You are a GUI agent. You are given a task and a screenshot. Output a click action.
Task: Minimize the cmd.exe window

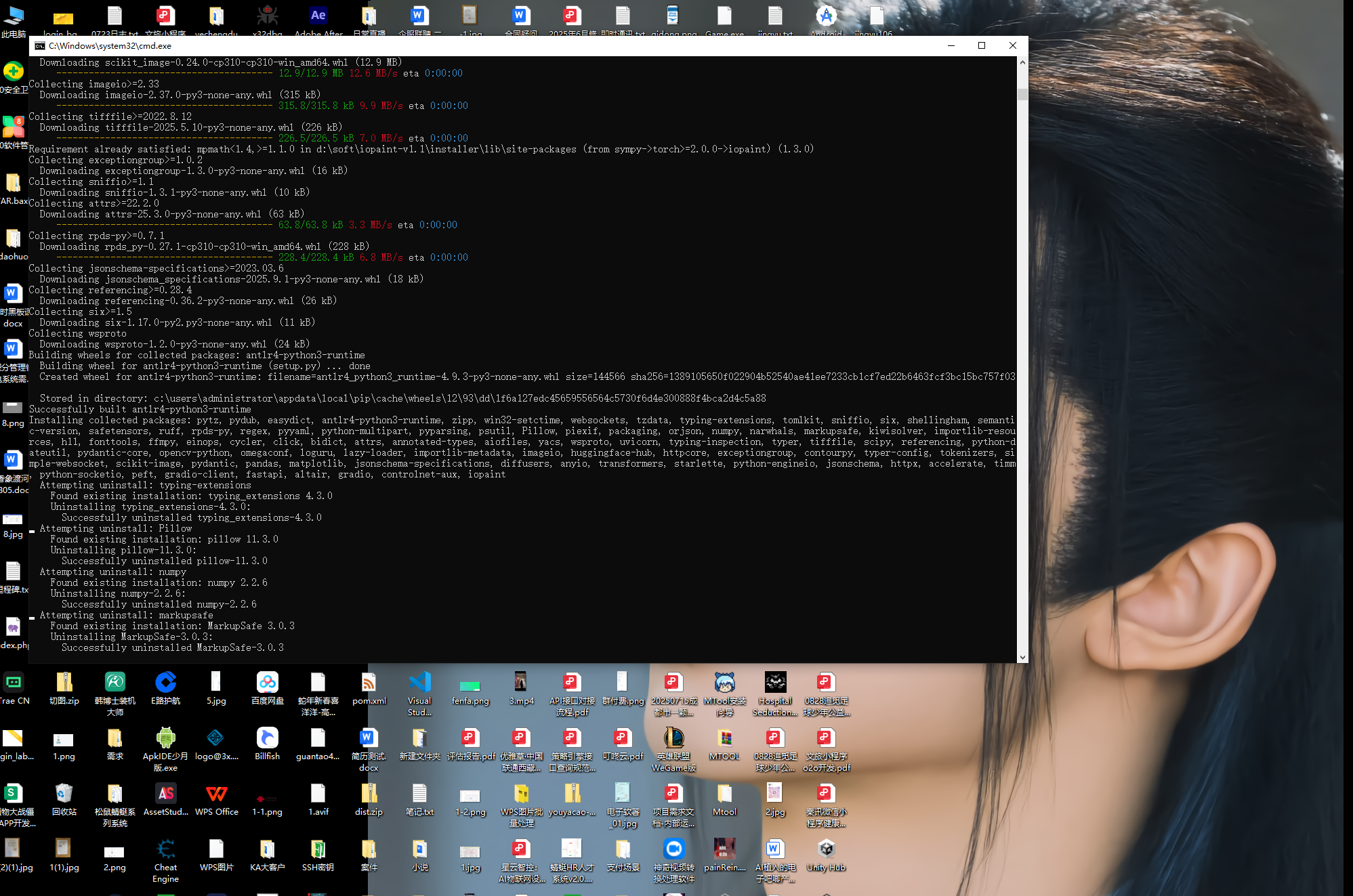(x=951, y=46)
